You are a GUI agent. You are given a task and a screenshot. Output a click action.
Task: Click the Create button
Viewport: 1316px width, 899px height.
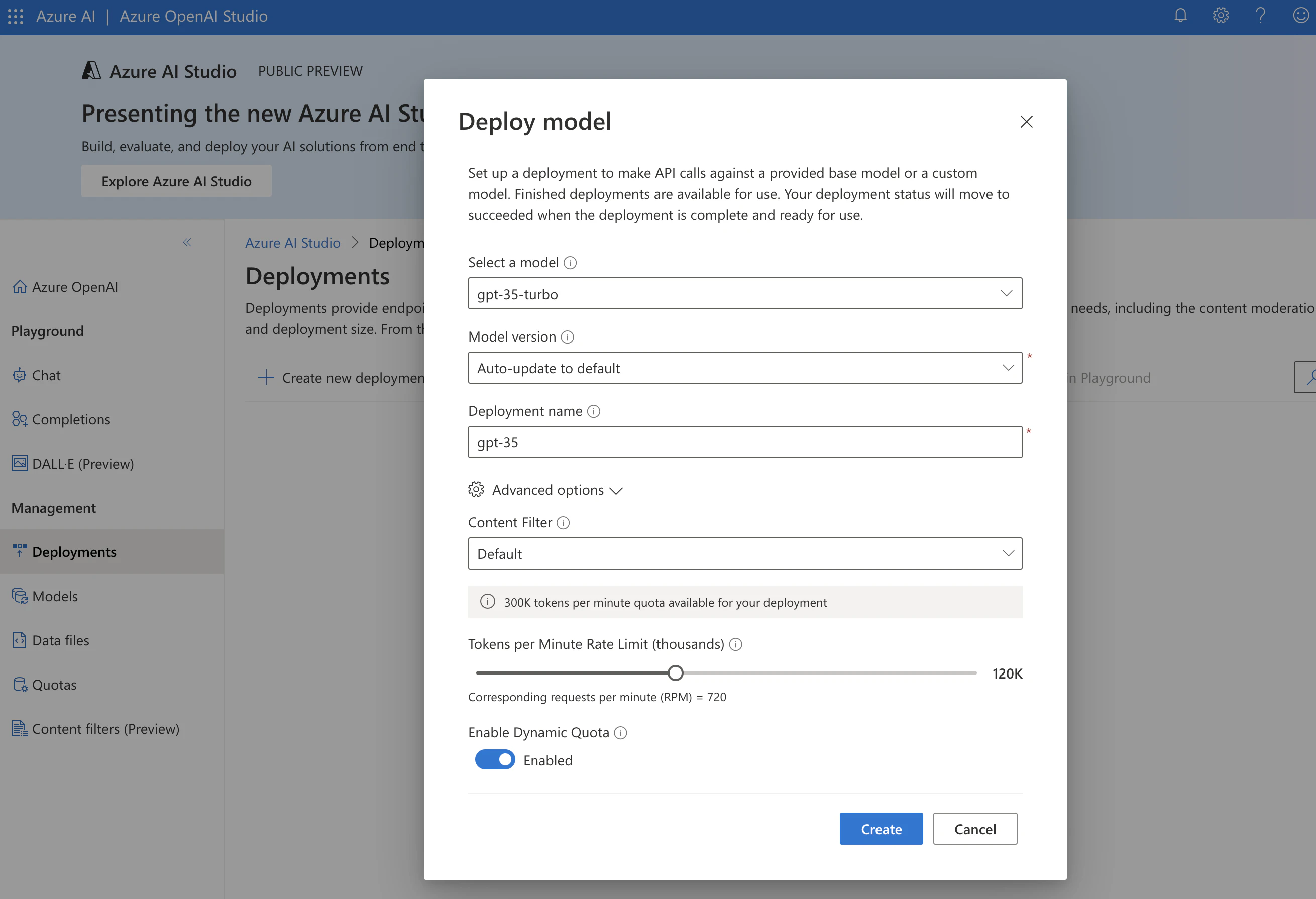(881, 829)
